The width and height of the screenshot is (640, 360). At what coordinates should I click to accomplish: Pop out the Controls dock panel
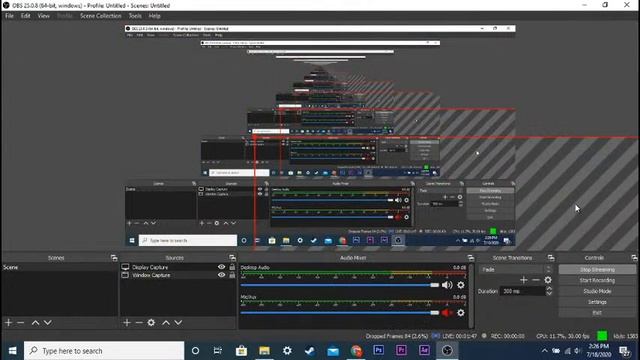pyautogui.click(x=634, y=258)
